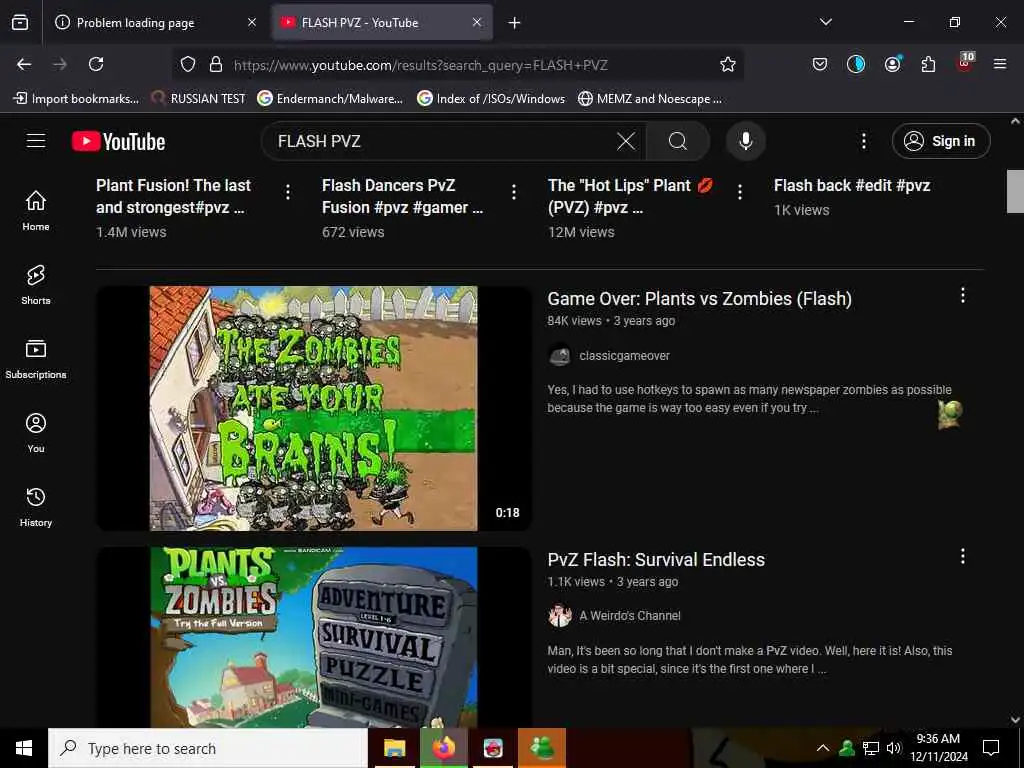The width and height of the screenshot is (1024, 768).
Task: Open options for Flash Dancers short
Action: pyautogui.click(x=514, y=191)
